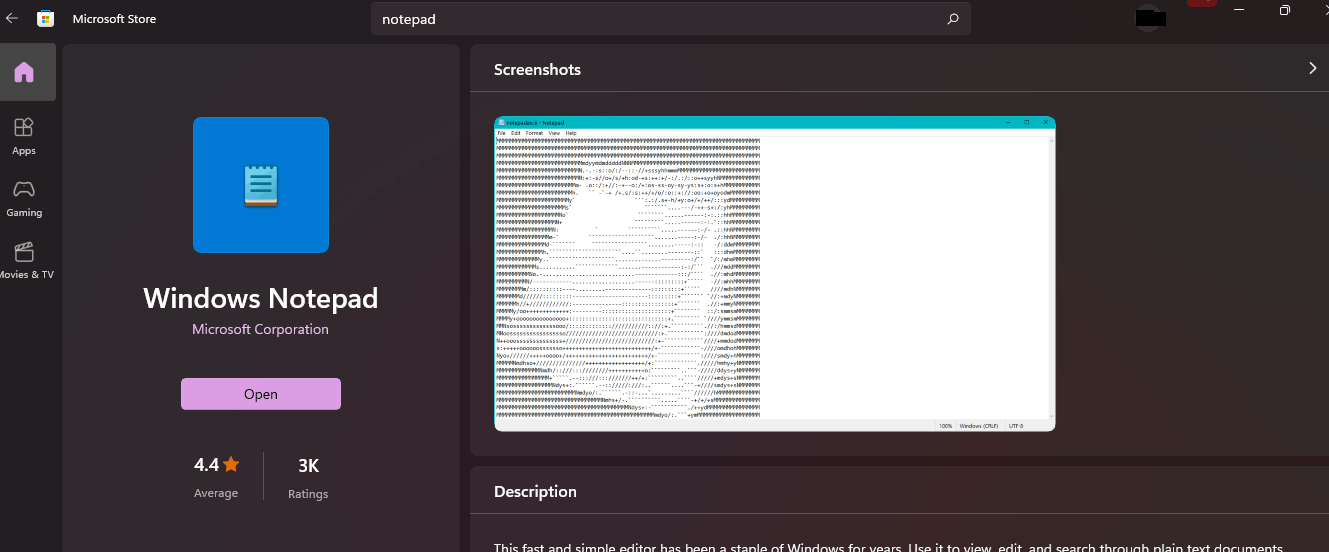Open the Movies & TV section

pos(24,260)
